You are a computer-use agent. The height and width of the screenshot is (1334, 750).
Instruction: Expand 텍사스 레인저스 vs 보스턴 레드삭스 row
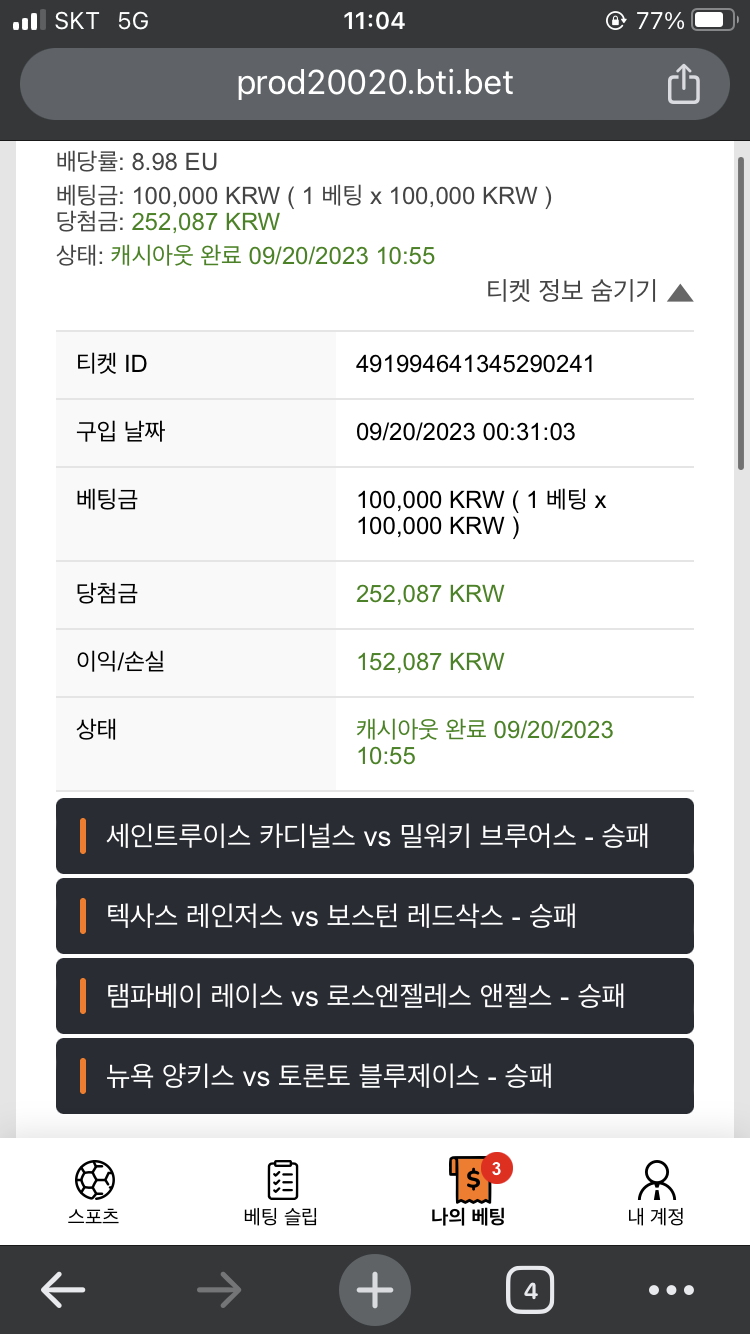tap(375, 916)
